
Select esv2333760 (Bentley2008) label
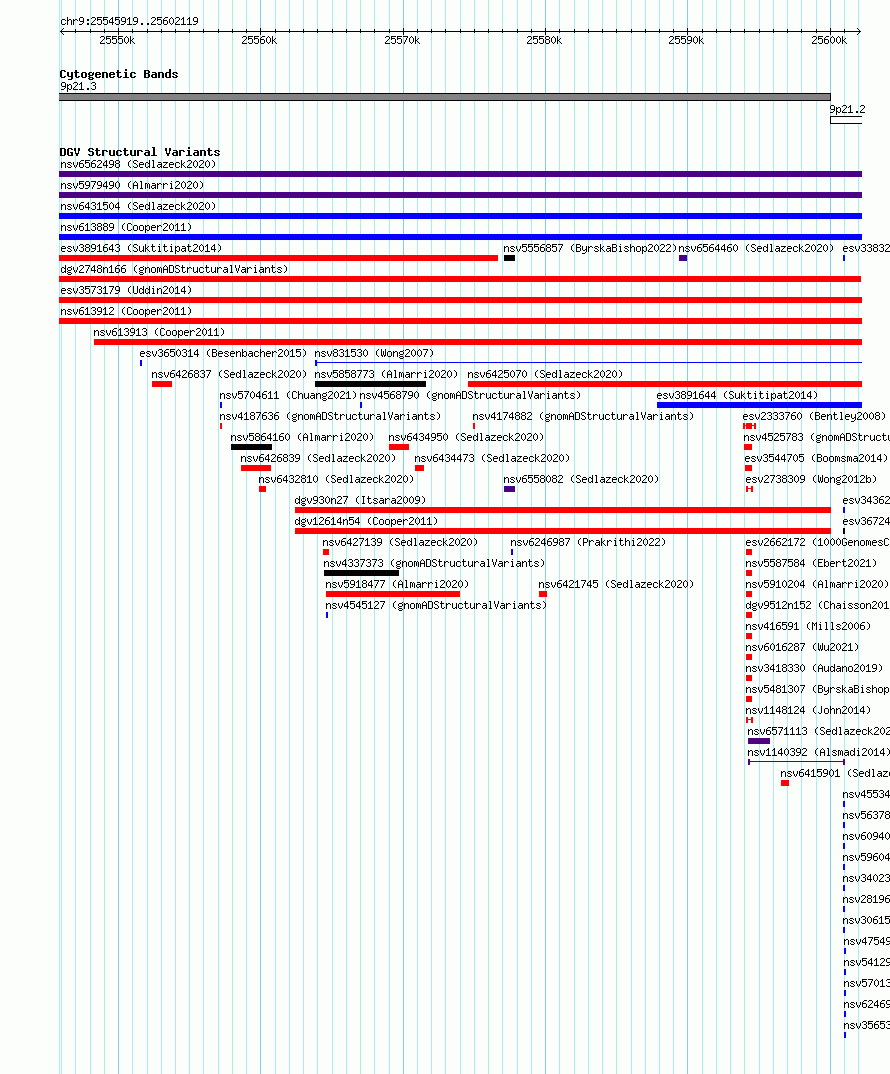coord(815,416)
